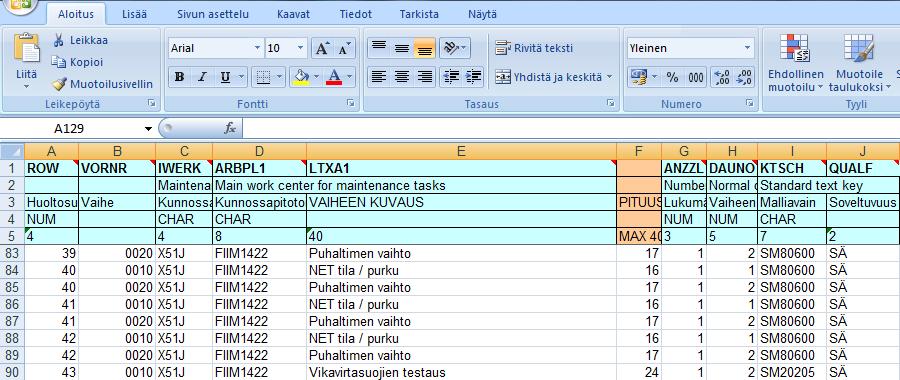
Task: Open Leikepöytä group dialog launcher
Action: pos(152,103)
